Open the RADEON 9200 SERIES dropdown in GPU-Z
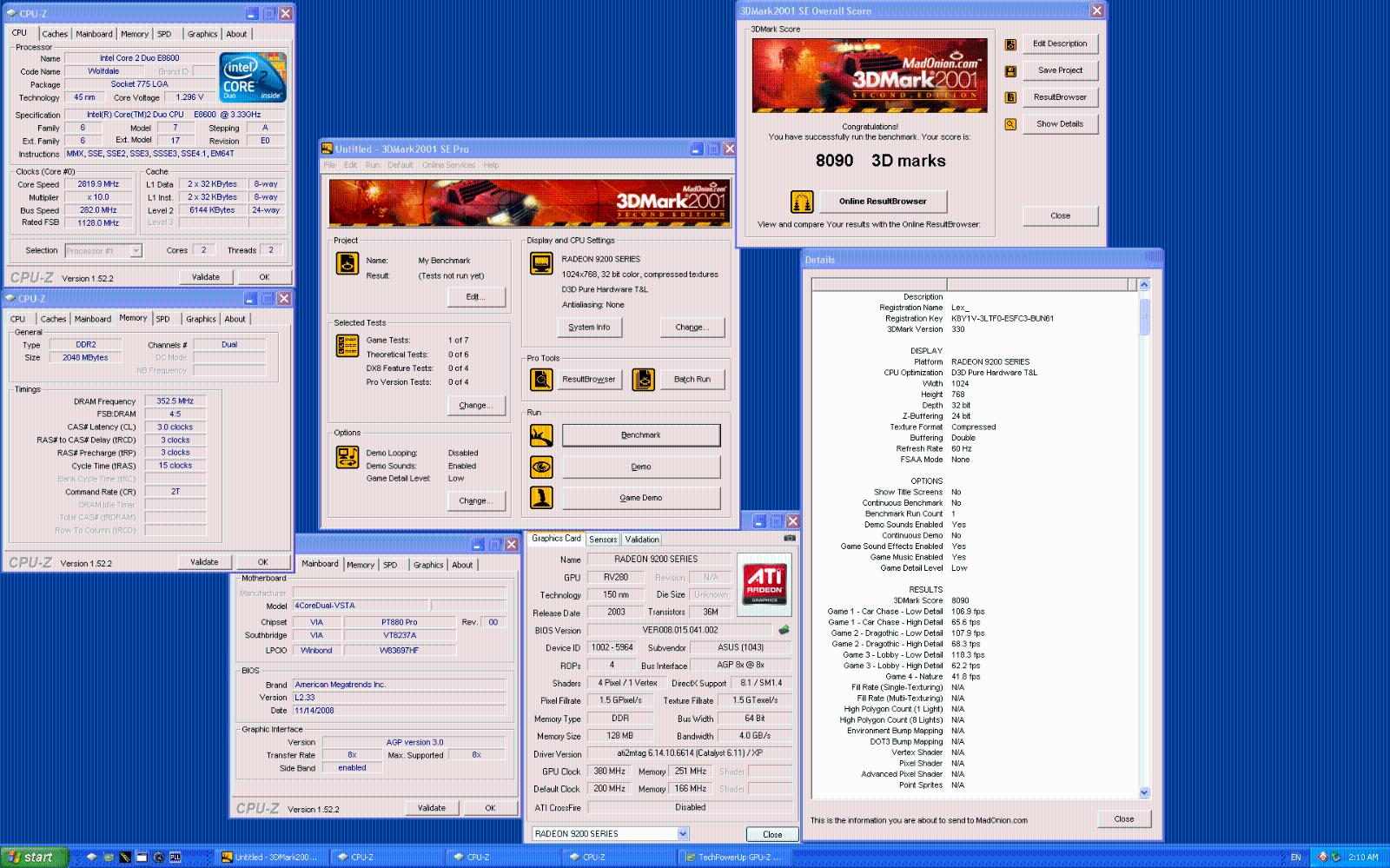This screenshot has height=868, width=1390. 682,834
